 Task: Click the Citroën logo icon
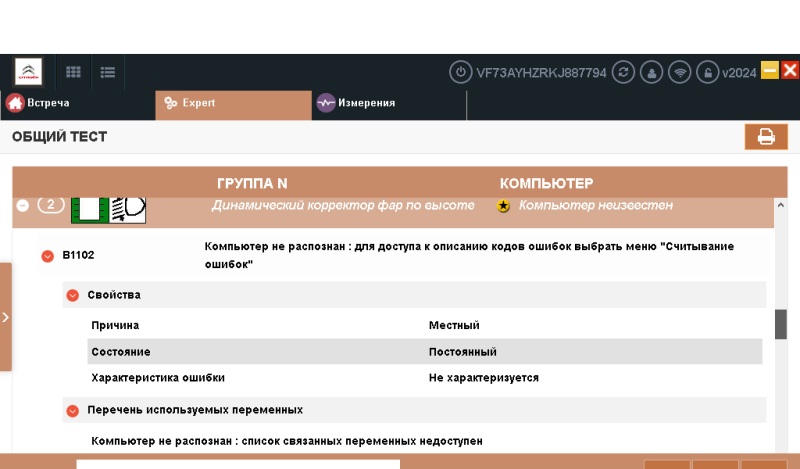pos(28,72)
